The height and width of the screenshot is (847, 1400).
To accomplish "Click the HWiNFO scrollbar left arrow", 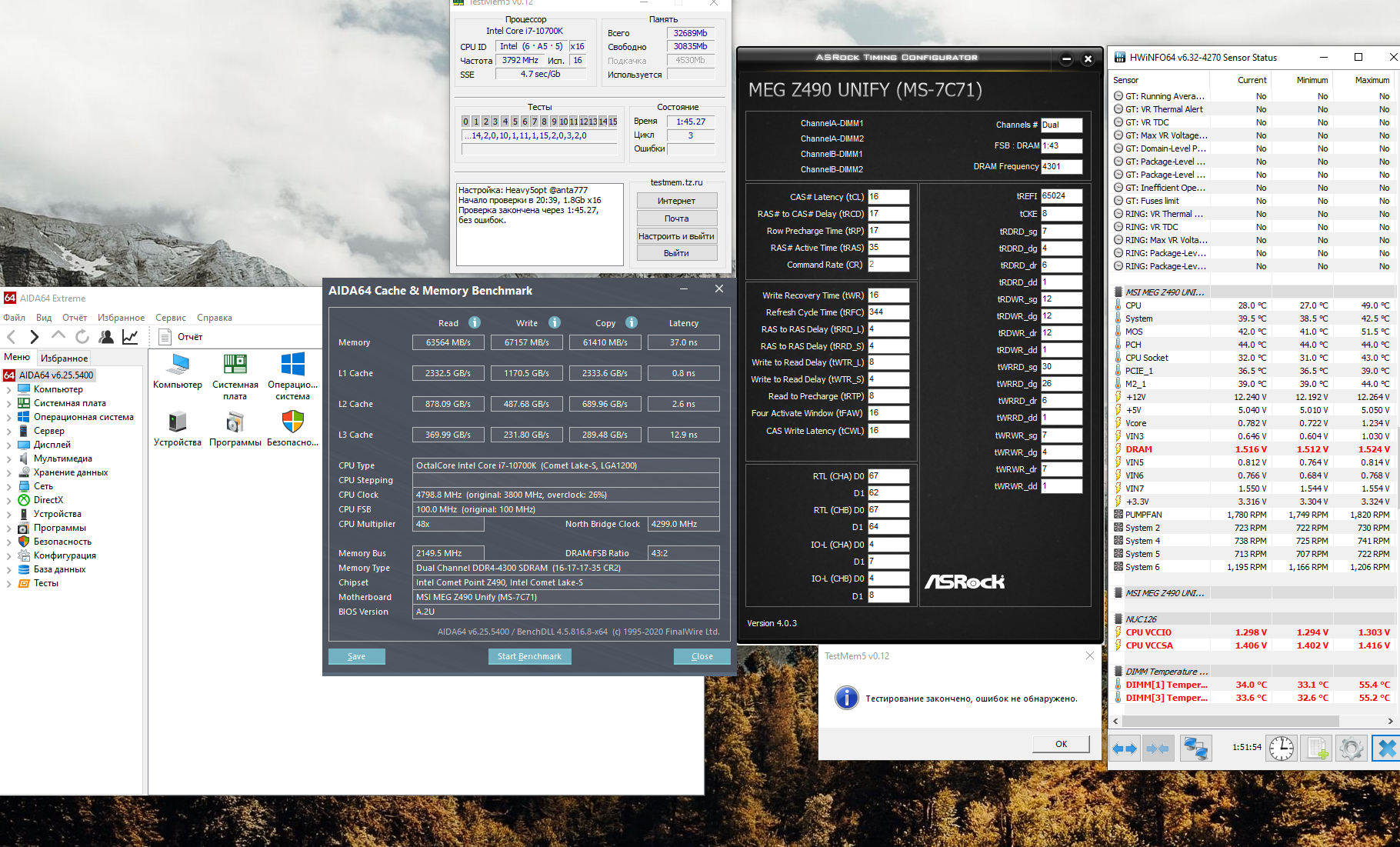I will click(1116, 721).
